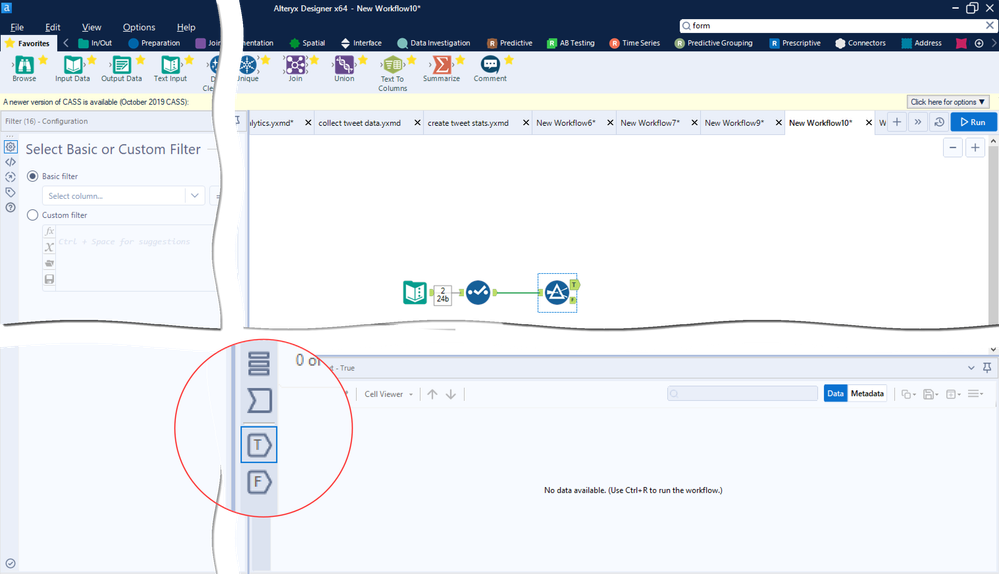Open the copy results dropdown
This screenshot has width=999, height=574.
(909, 394)
